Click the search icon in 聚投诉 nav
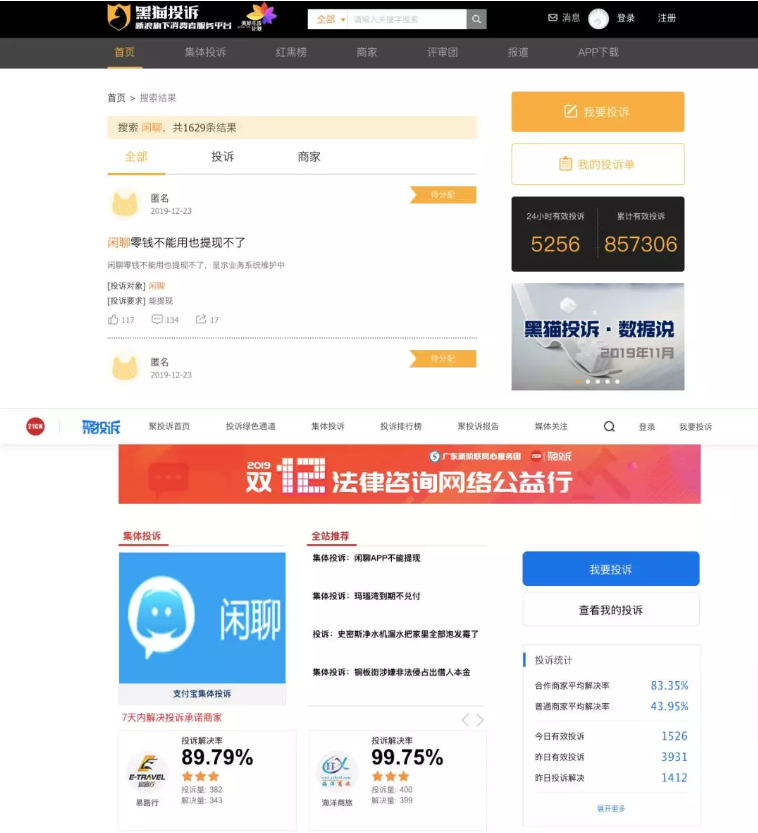The width and height of the screenshot is (758, 833). click(x=609, y=427)
